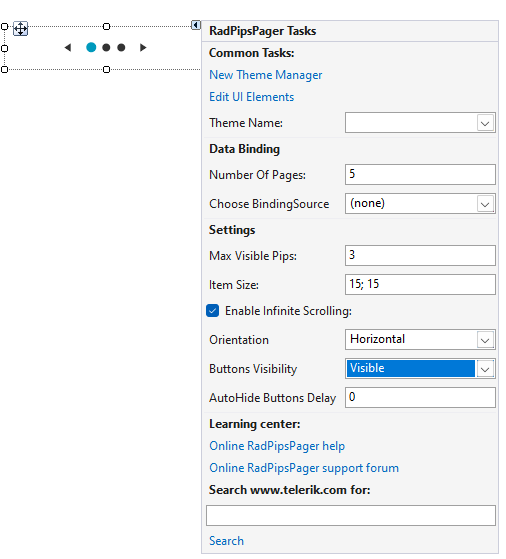Click the bottom-left resize handle of the control
The height and width of the screenshot is (559, 506).
point(4,70)
